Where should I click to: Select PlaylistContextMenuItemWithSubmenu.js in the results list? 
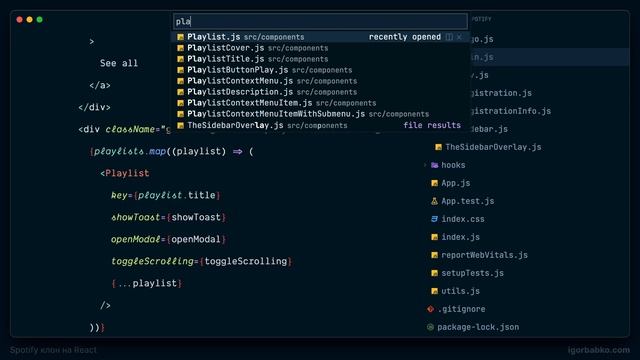point(320,114)
